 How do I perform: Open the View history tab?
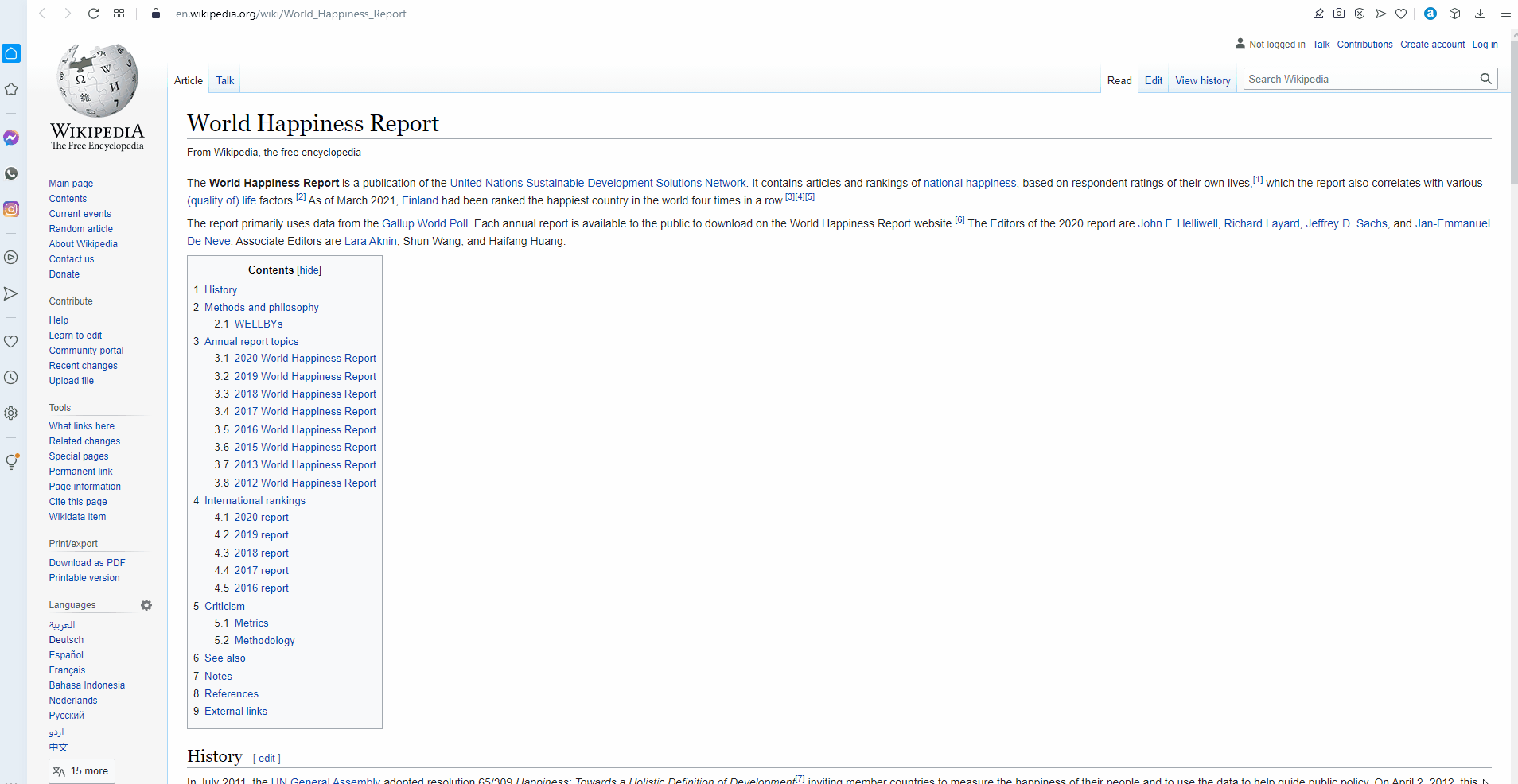coord(1202,80)
